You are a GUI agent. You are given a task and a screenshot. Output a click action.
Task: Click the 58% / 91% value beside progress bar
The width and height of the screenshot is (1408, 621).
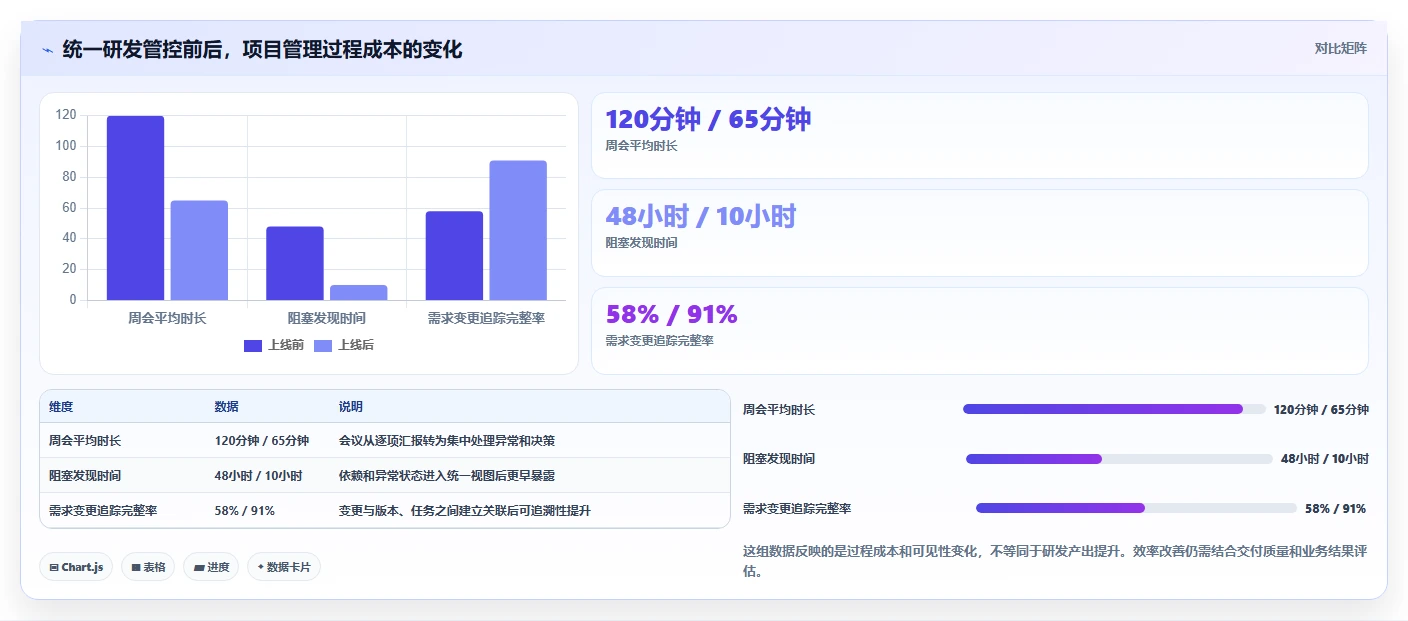tap(1335, 508)
